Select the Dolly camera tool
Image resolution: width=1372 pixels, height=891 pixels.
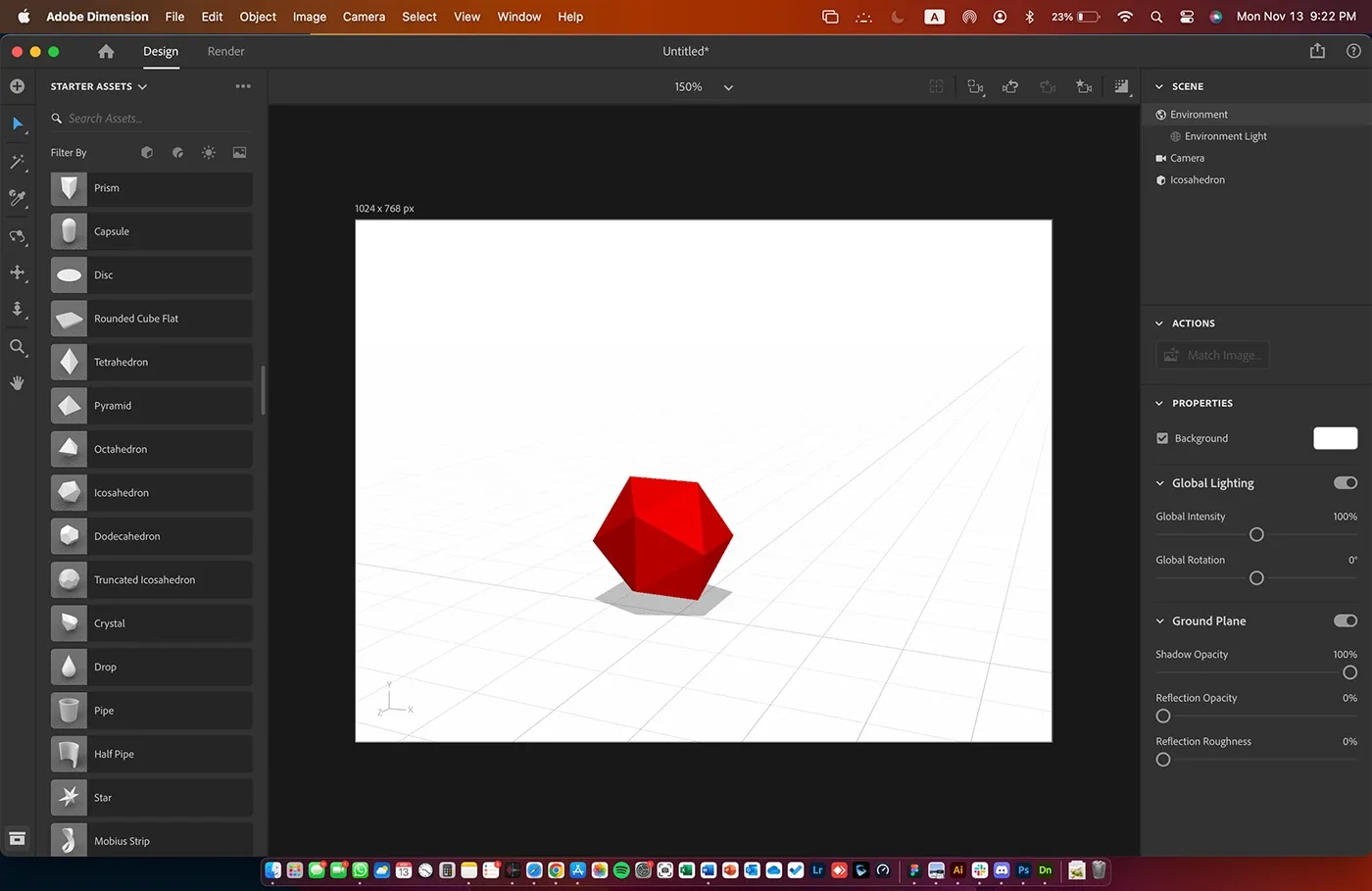click(x=18, y=309)
